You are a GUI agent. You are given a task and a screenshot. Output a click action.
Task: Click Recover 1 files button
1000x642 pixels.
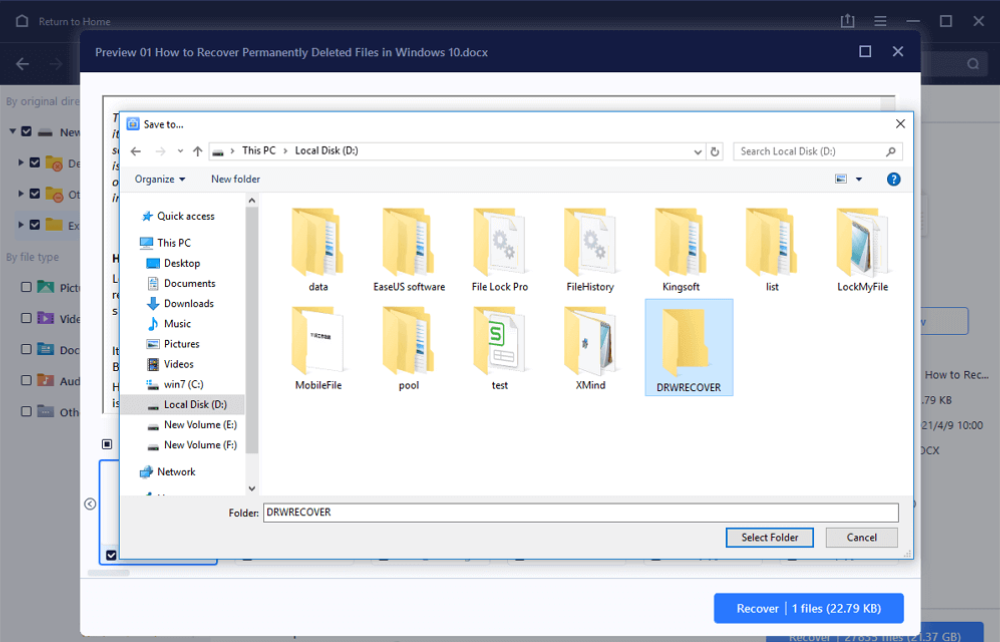click(809, 608)
